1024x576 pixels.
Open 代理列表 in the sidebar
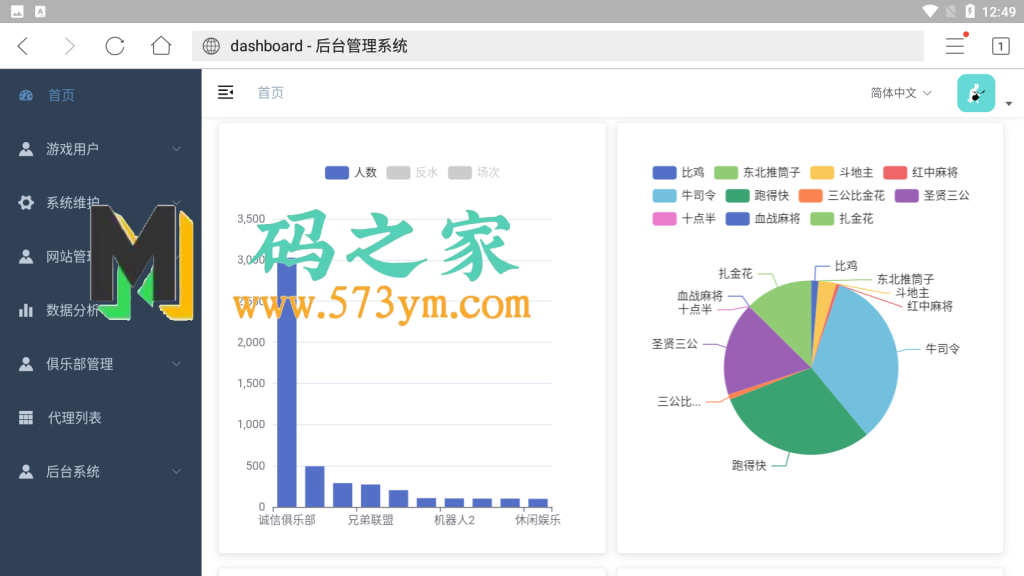[x=101, y=418]
